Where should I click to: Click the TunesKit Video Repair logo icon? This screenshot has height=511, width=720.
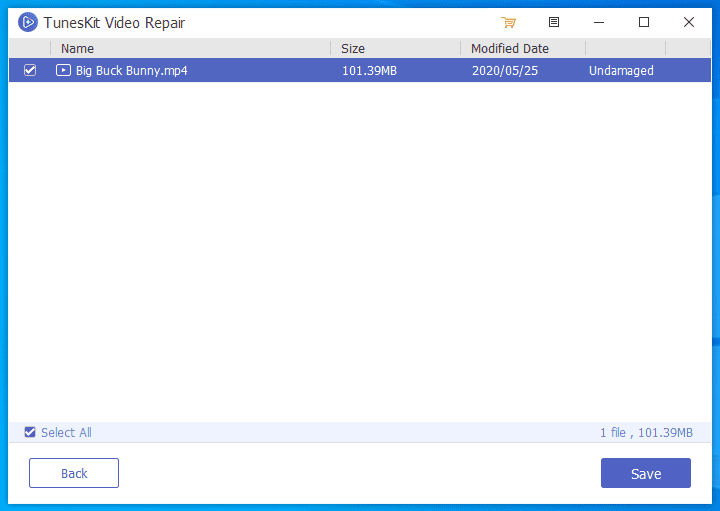click(28, 22)
